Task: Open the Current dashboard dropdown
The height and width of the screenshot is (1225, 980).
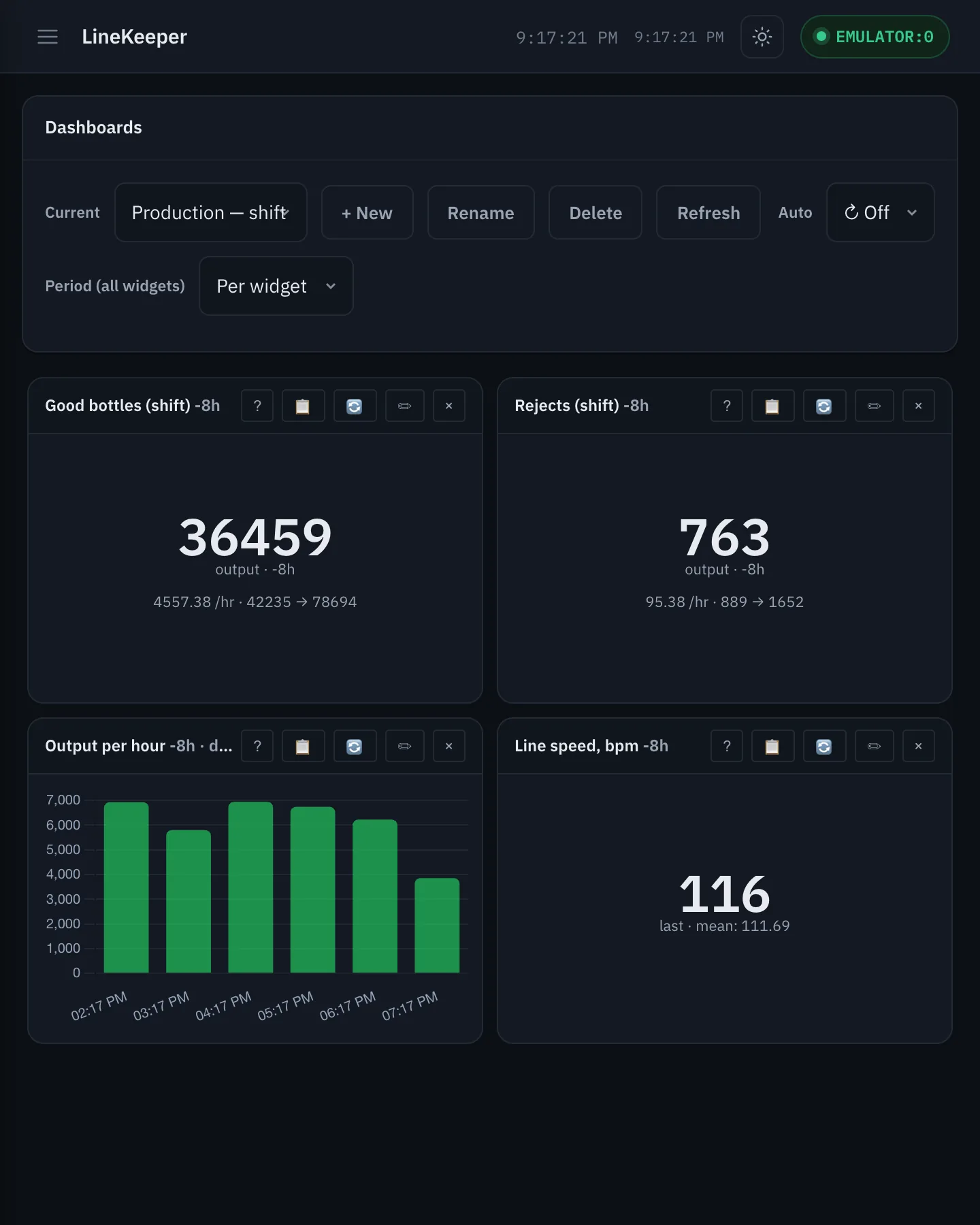Action: pos(211,212)
